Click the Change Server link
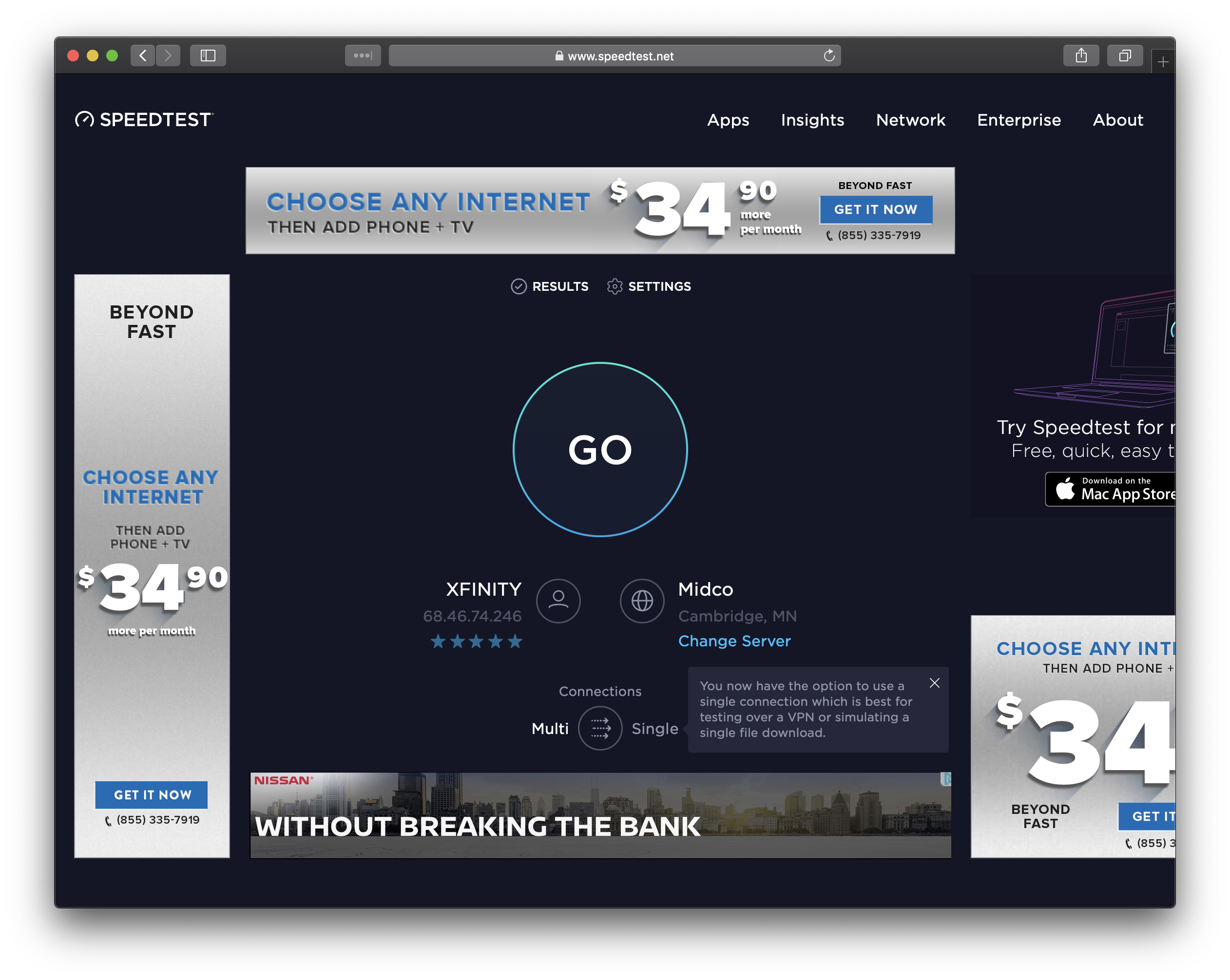 click(734, 641)
